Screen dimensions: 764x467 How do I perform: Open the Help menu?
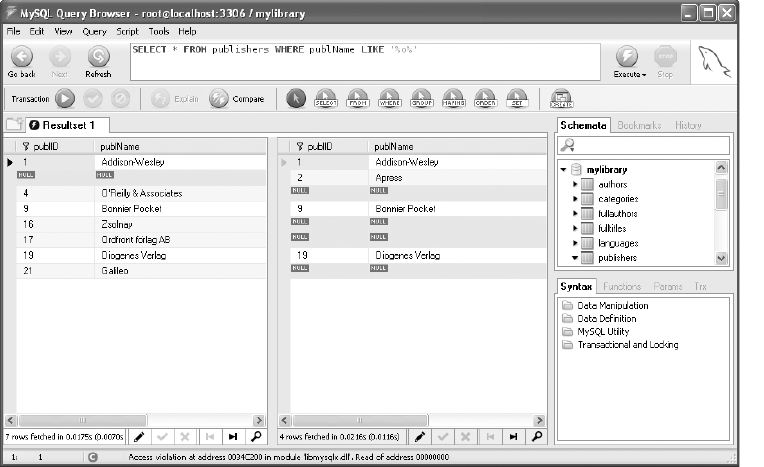tap(187, 31)
